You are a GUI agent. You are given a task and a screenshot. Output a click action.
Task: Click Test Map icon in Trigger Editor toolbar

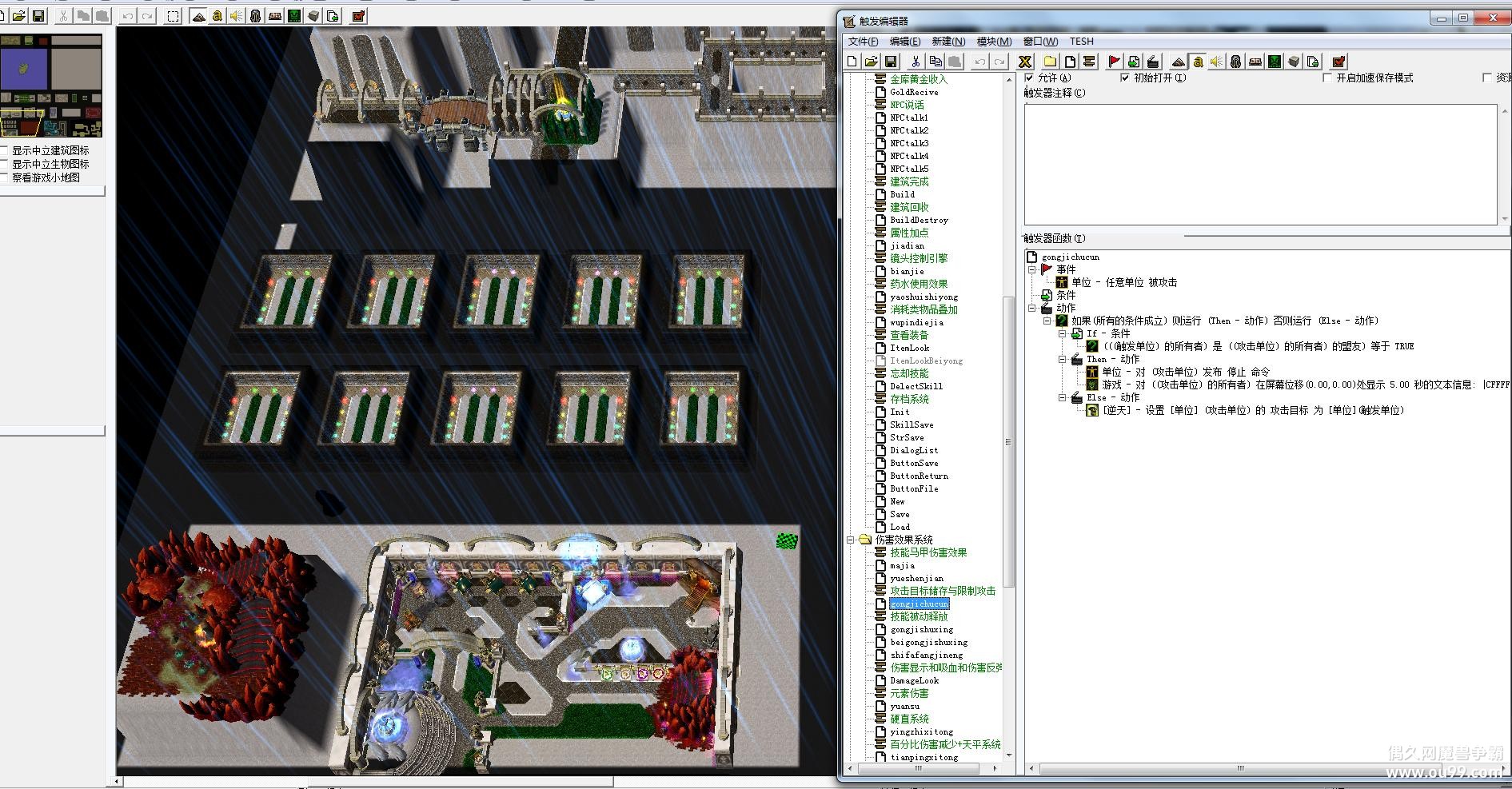(1339, 62)
